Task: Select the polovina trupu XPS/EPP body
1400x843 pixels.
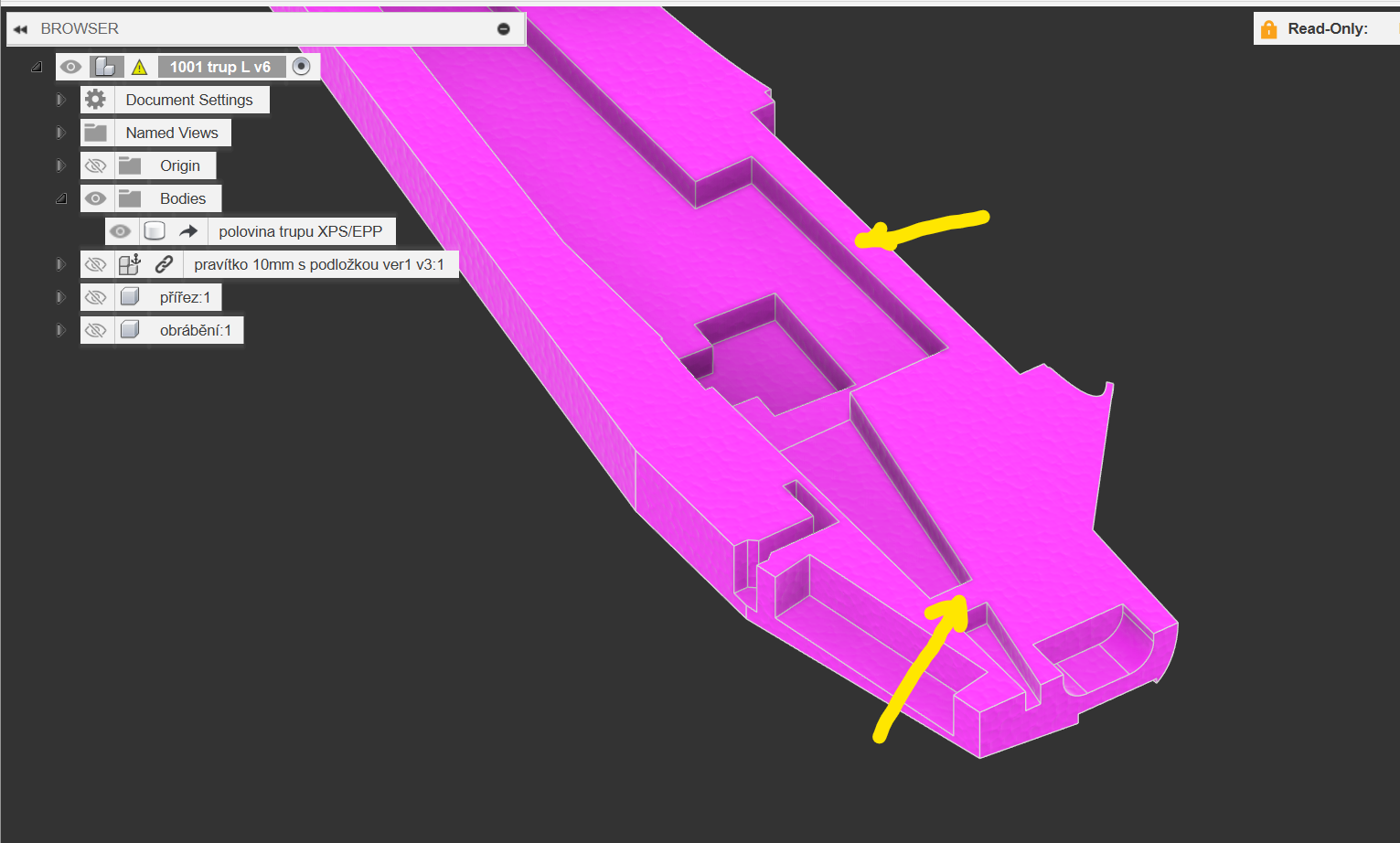Action: pyautogui.click(x=300, y=231)
